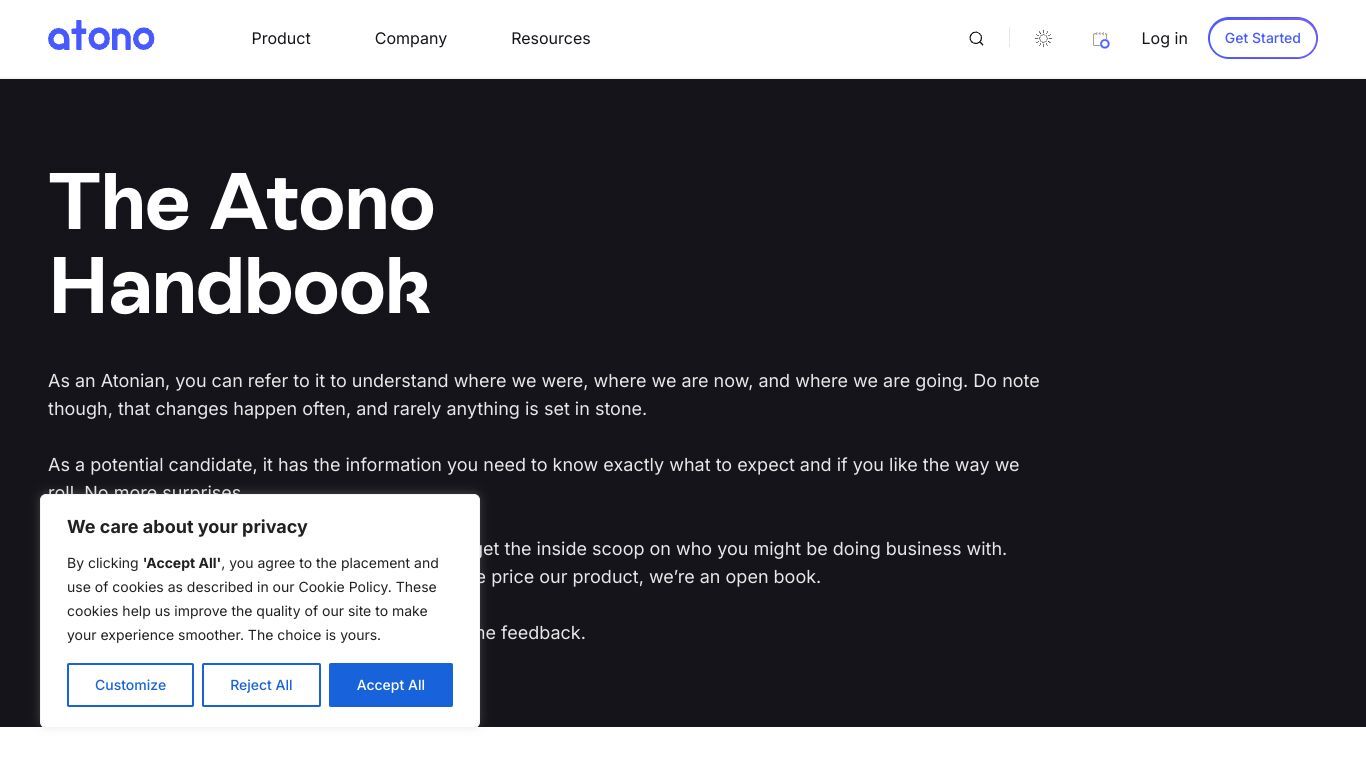Click the 'As a potential candidate' paragraph
Screen dimensions: 1366x768
534,478
